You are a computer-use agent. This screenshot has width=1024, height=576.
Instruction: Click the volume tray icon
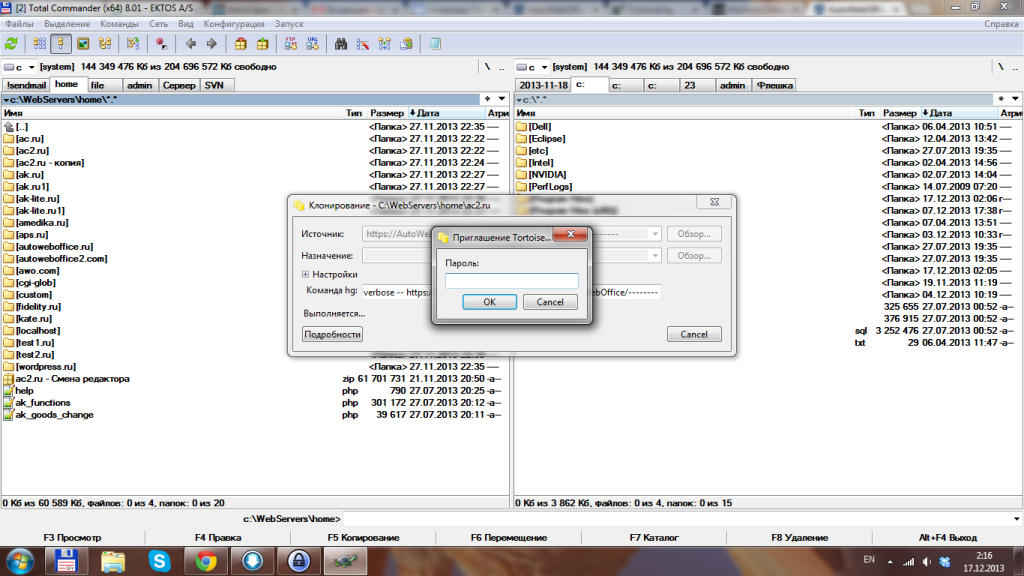coord(927,561)
